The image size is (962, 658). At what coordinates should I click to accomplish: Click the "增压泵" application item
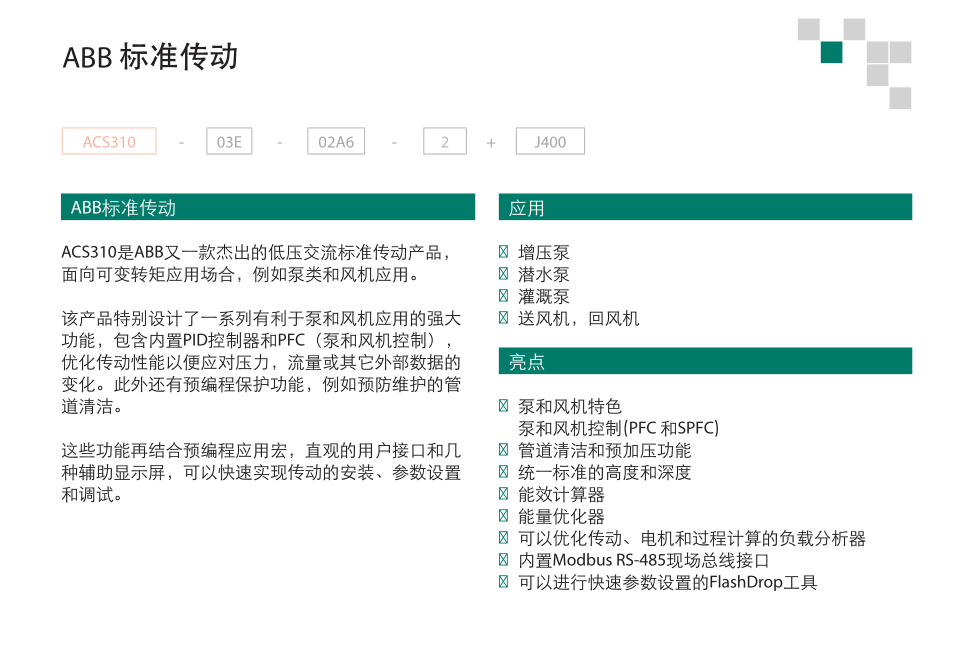point(544,252)
